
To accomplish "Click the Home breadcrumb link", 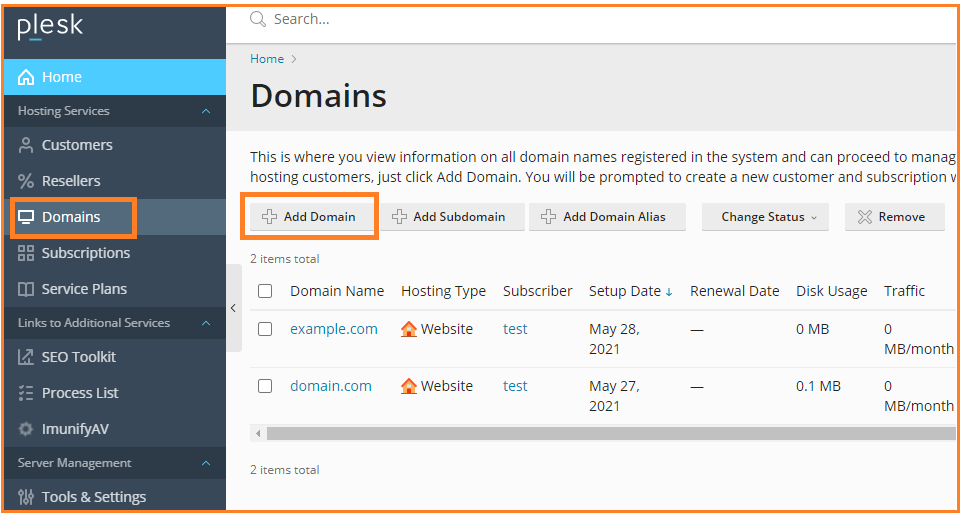I will [x=267, y=59].
